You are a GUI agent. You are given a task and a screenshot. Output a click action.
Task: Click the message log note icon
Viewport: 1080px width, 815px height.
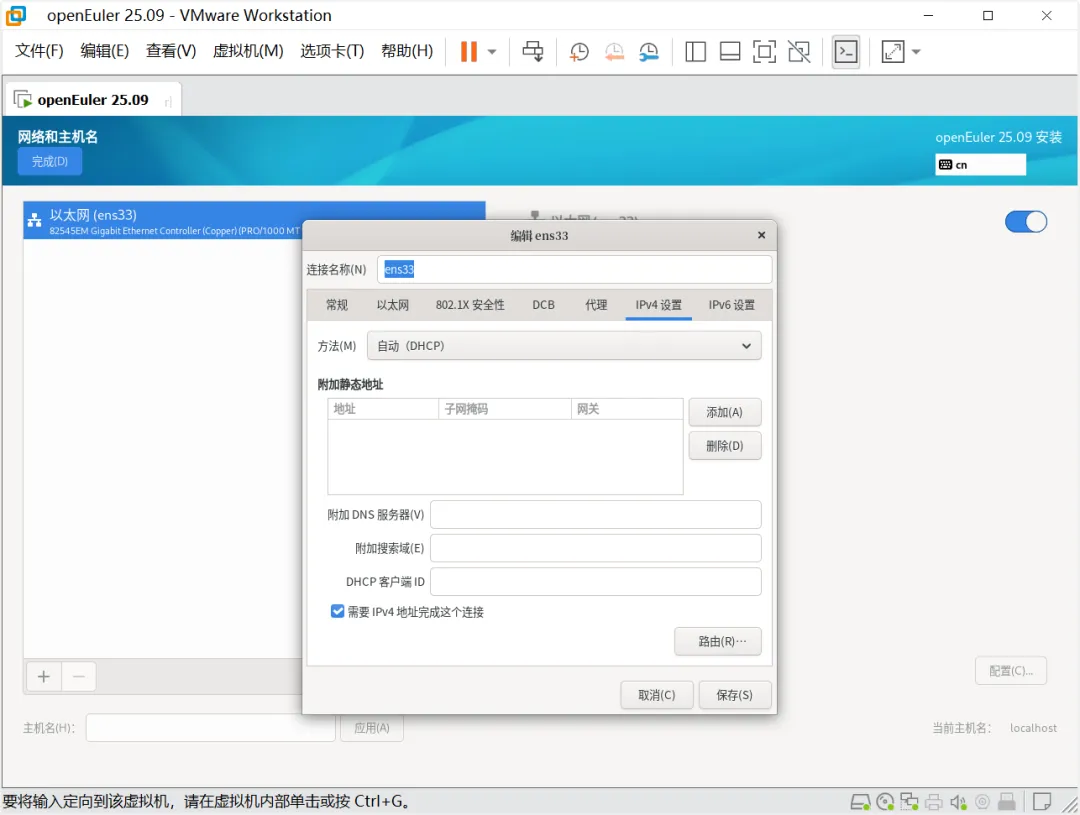pos(1042,802)
